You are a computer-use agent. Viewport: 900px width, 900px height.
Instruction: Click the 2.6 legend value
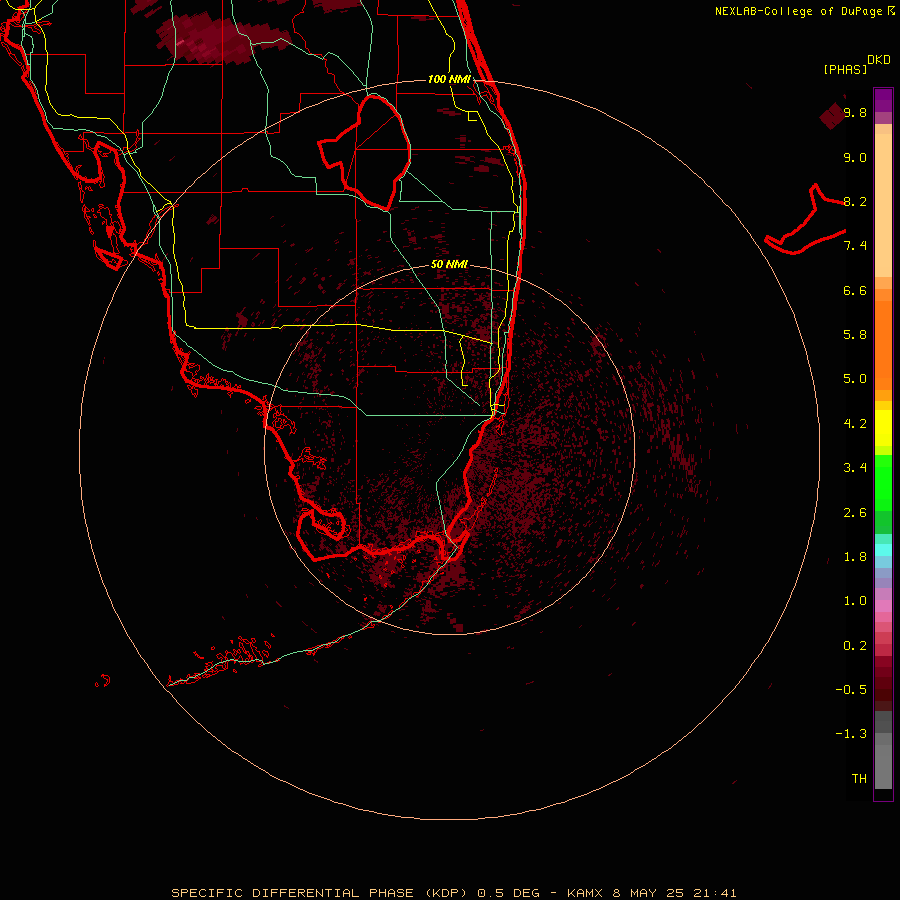pyautogui.click(x=855, y=513)
